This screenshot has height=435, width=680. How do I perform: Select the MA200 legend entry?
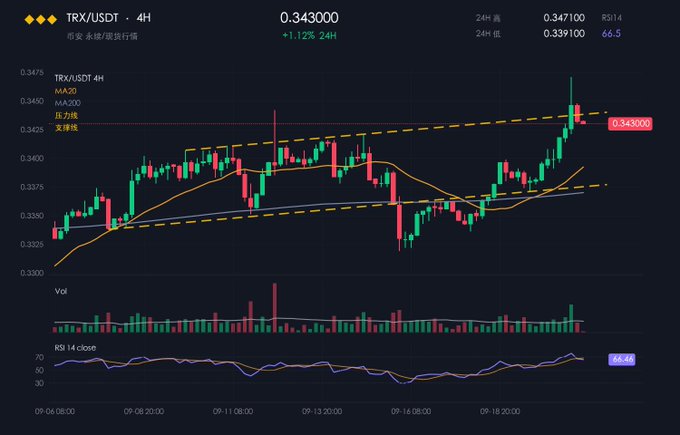[x=67, y=103]
